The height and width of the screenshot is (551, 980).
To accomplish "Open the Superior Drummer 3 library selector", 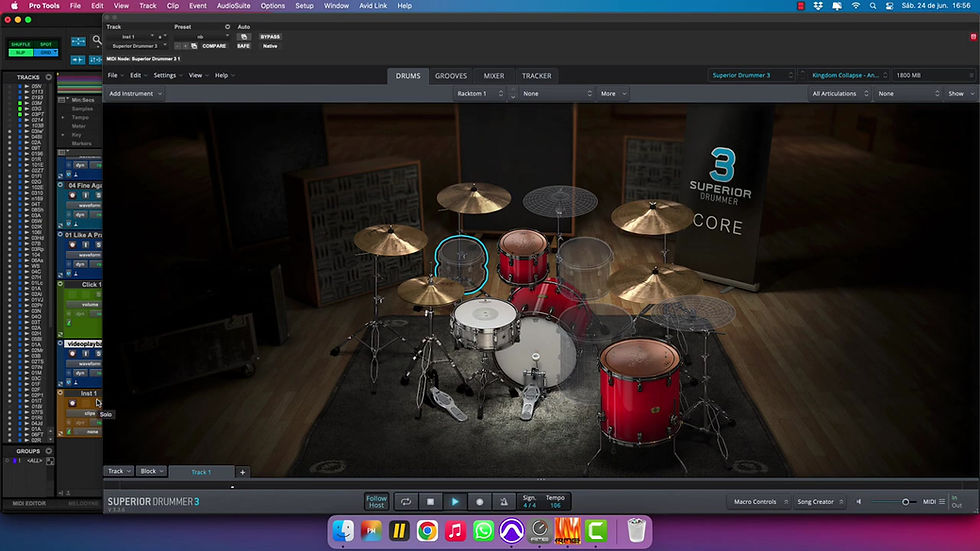I will [x=751, y=76].
